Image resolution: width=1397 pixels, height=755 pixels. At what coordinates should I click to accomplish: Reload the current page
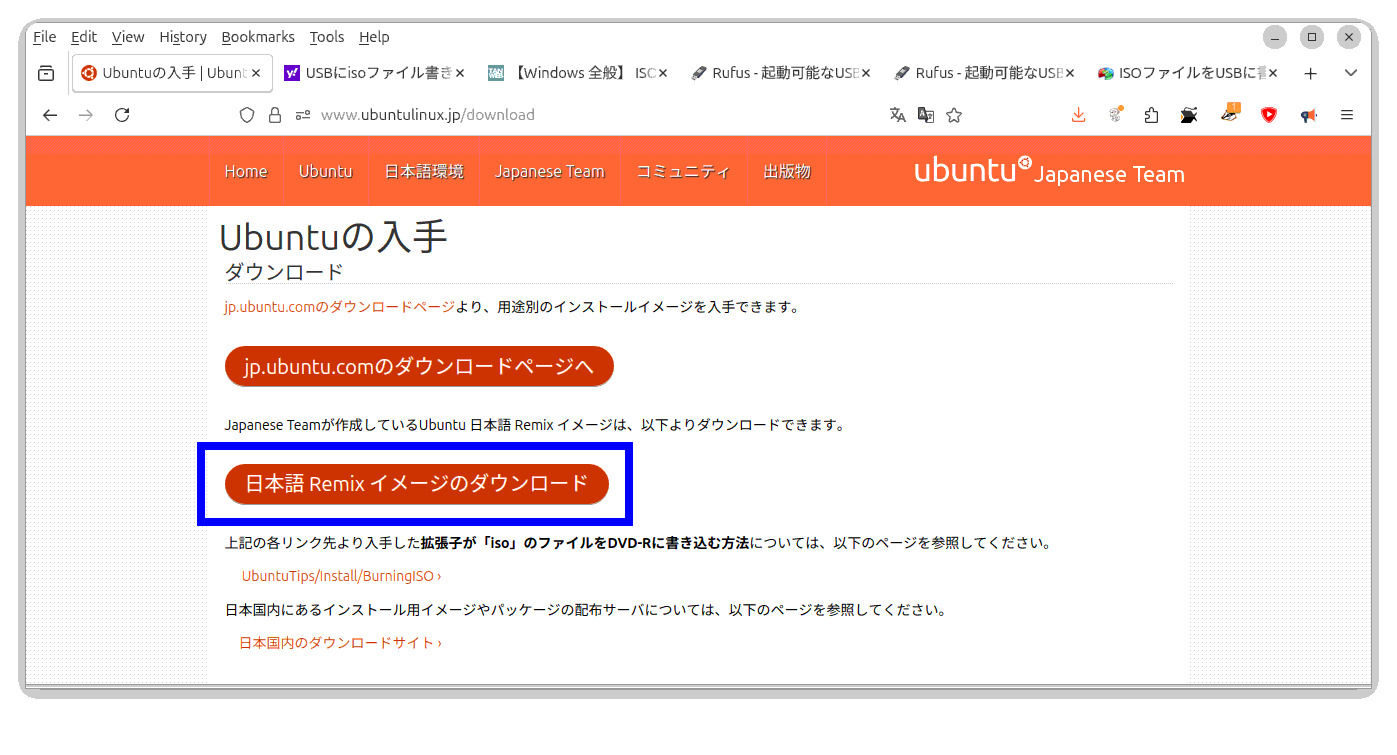coord(122,115)
